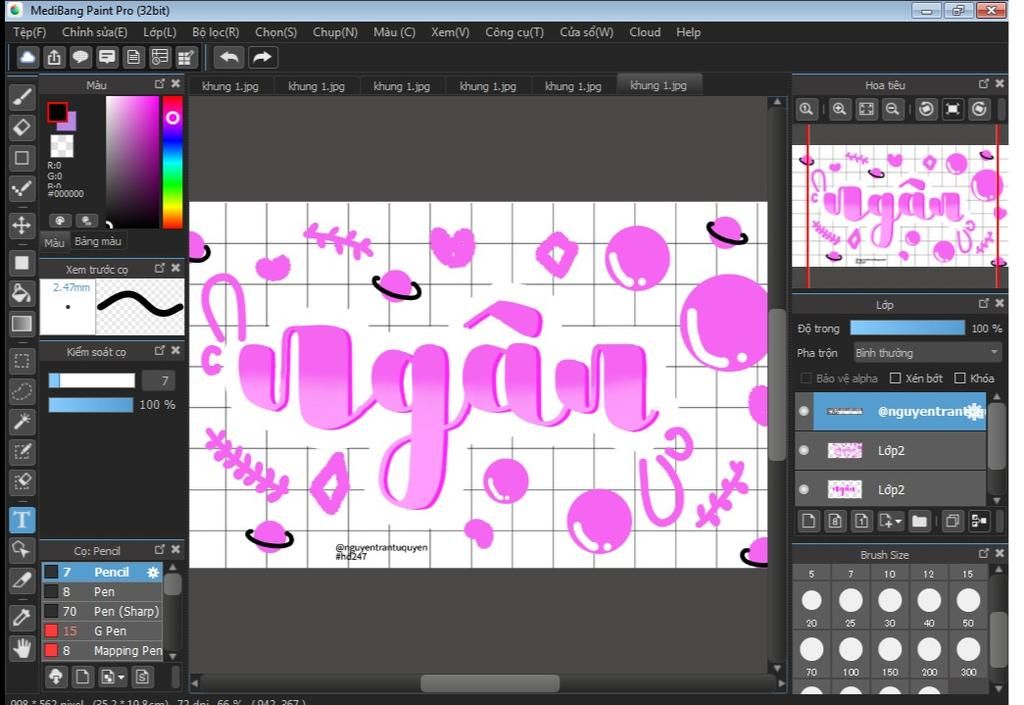Undock the Brush Size panel
1024x705 pixels.
point(984,554)
